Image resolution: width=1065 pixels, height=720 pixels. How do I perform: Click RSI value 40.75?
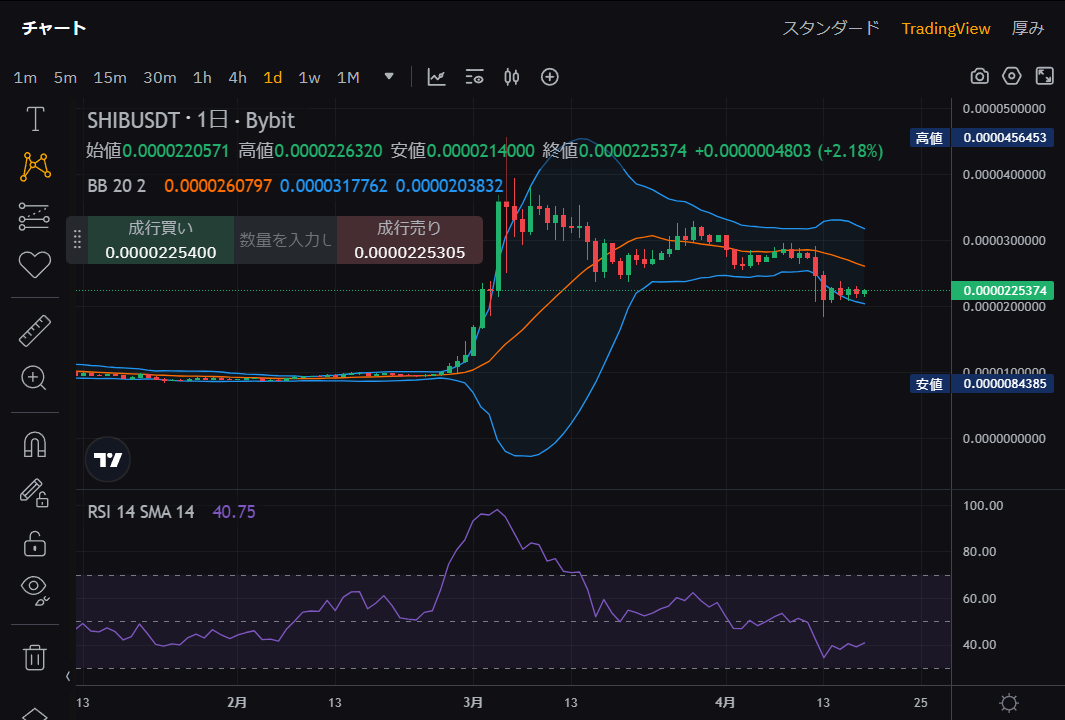pos(234,511)
